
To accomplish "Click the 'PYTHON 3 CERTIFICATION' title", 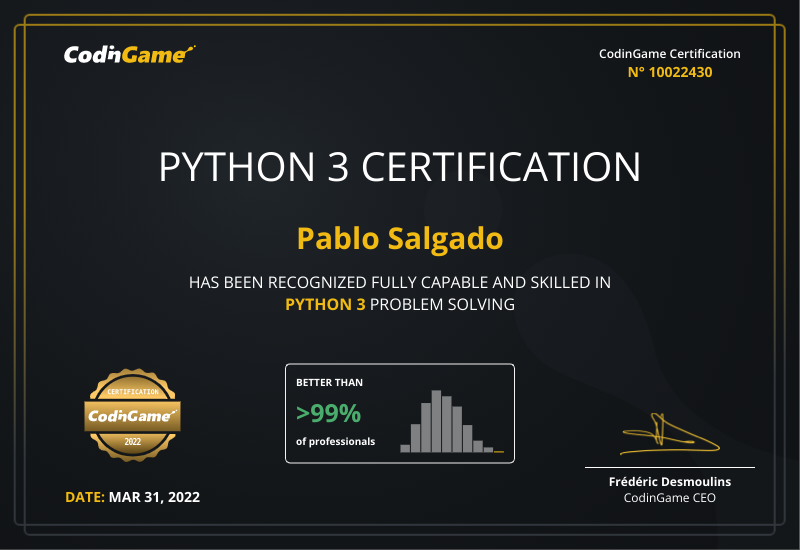I will click(x=399, y=167).
